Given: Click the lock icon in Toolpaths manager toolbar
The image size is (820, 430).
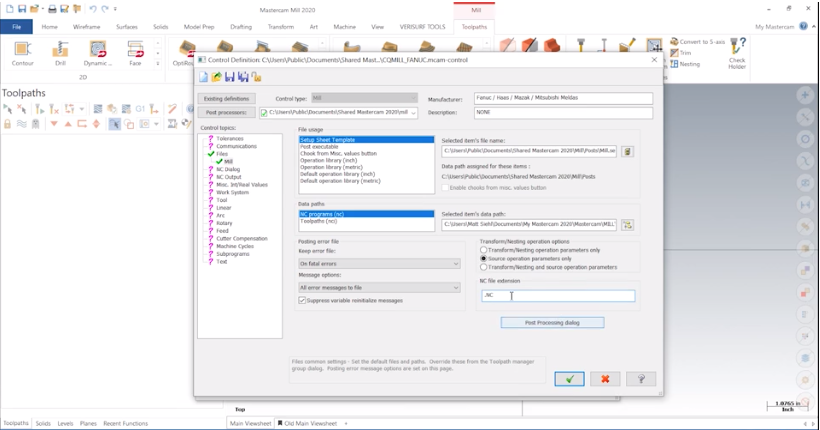Looking at the screenshot, I should click(7, 124).
